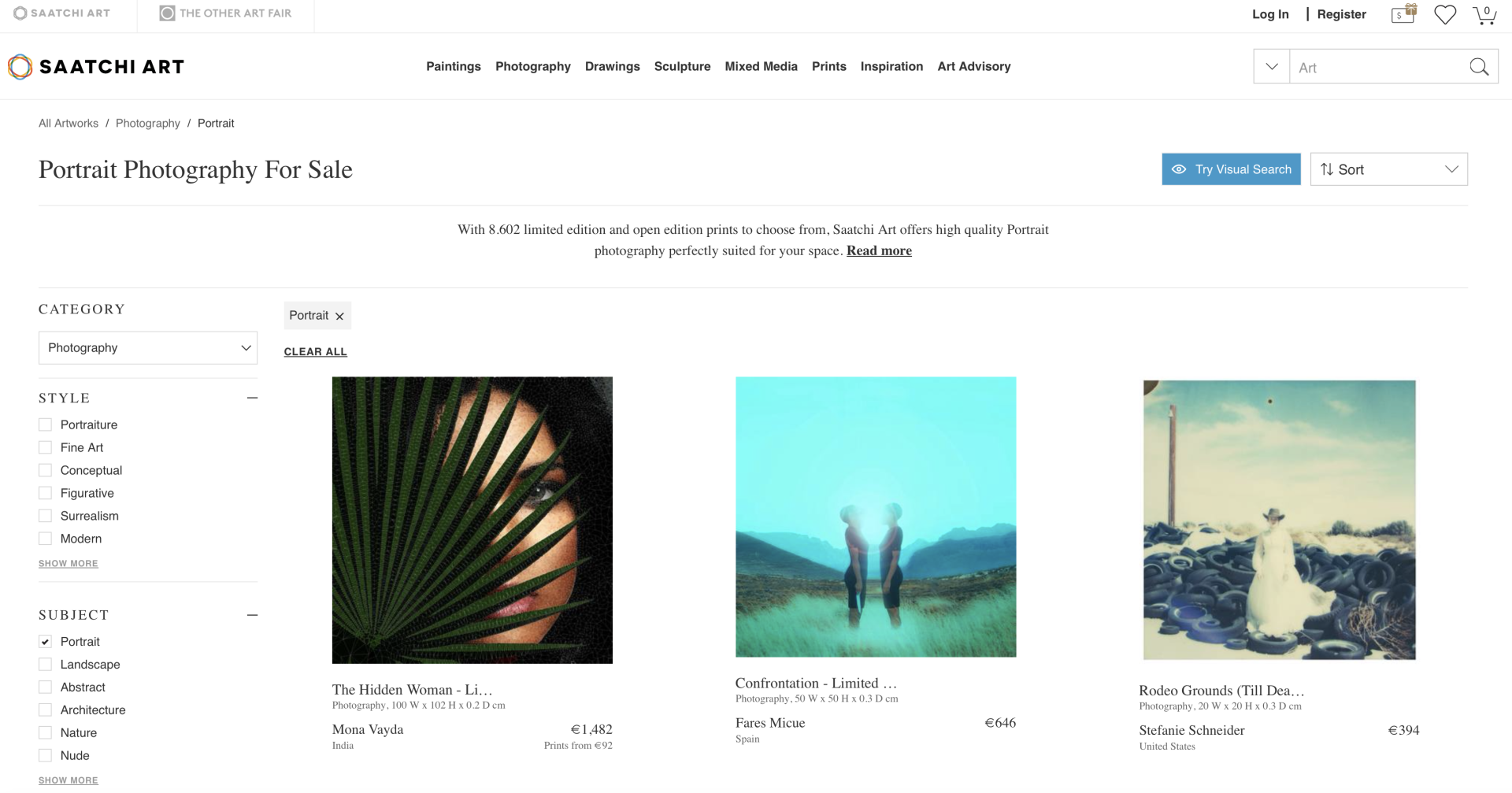Click the Saatchi Art logo

(96, 67)
